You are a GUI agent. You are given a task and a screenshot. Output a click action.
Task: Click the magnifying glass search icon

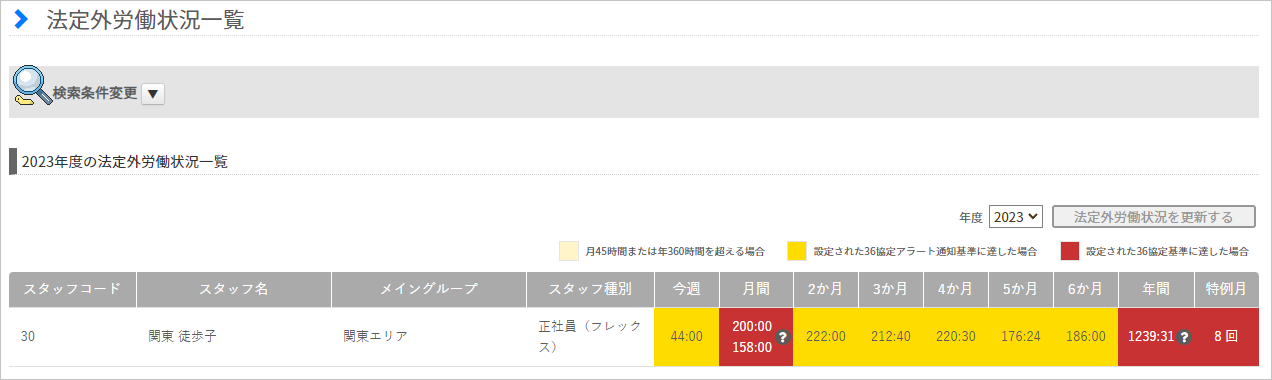click(31, 88)
